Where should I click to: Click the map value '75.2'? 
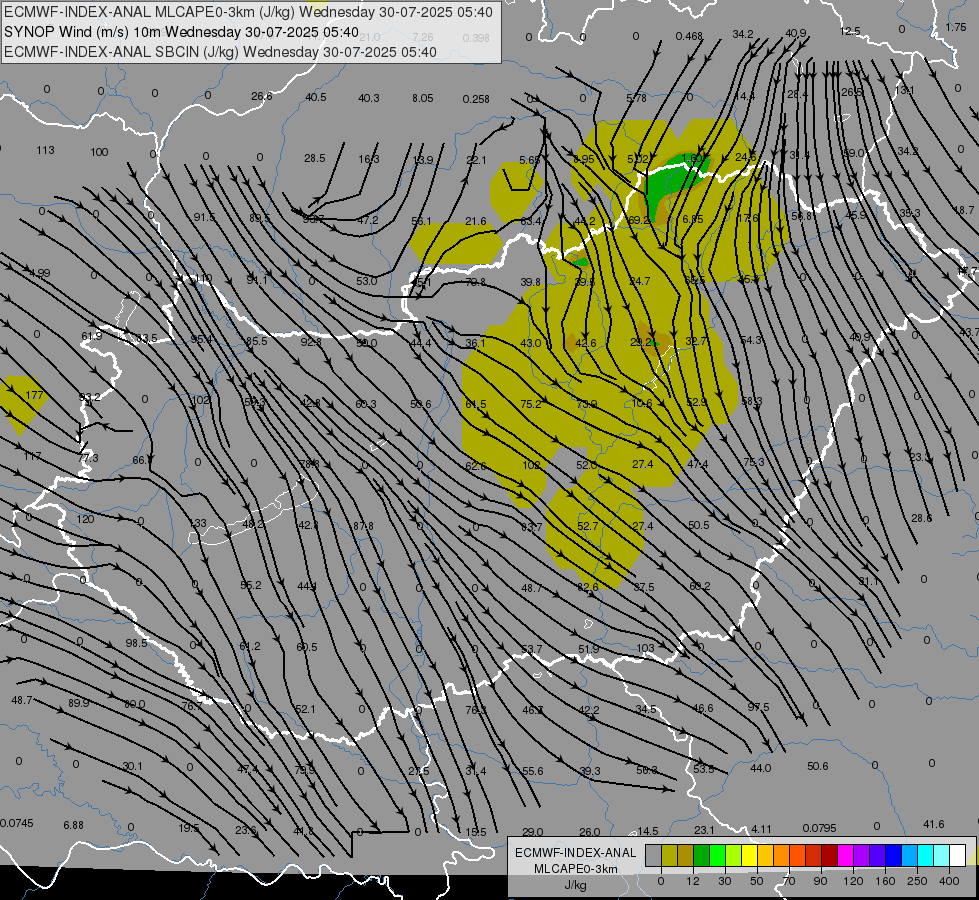[531, 404]
